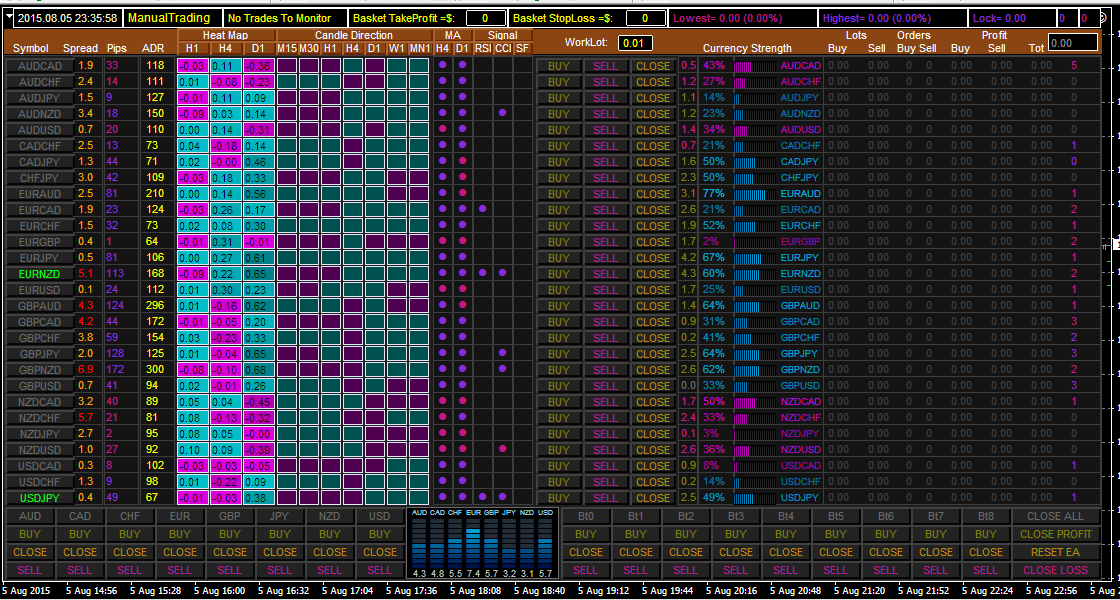
Task: Select the USDJPY symbol button
Action: coord(39,497)
